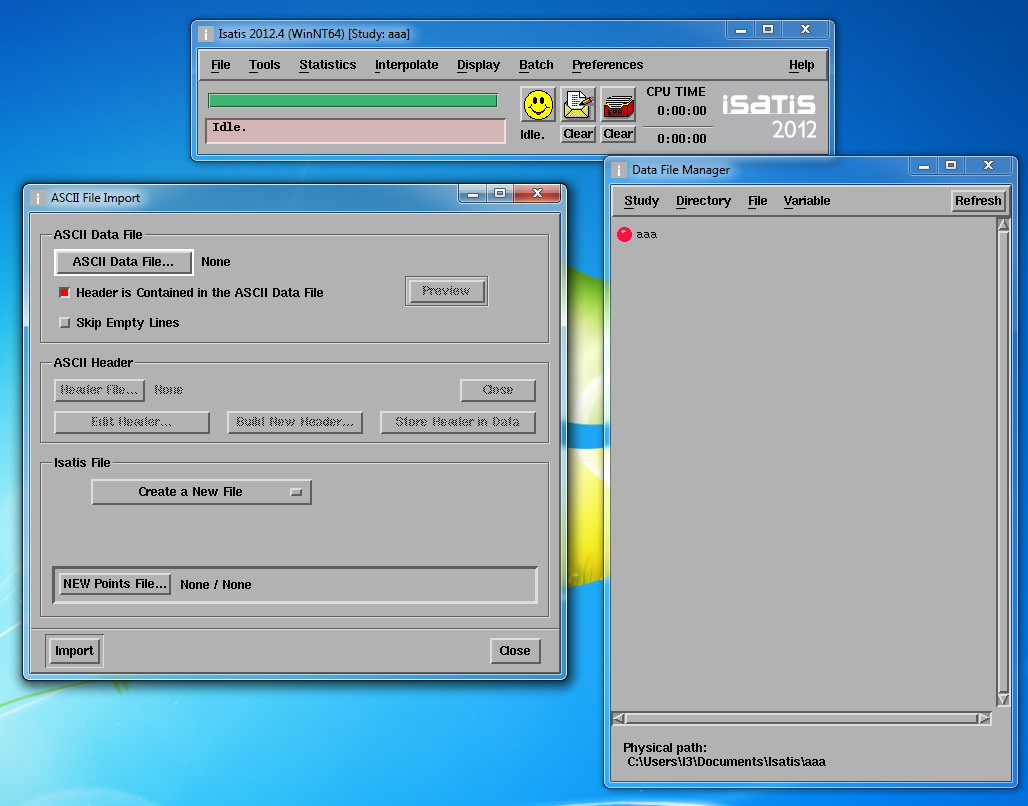Minimize the ASCII File Import window
Image resolution: width=1028 pixels, height=806 pixels.
[472, 193]
